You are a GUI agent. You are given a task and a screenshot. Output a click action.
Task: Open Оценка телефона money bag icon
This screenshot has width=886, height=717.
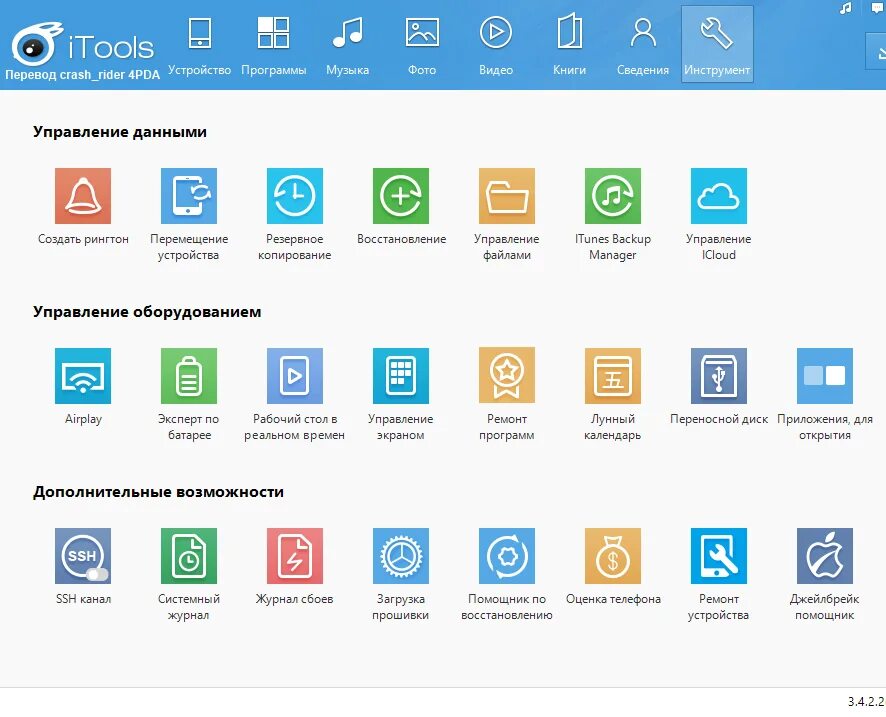613,556
